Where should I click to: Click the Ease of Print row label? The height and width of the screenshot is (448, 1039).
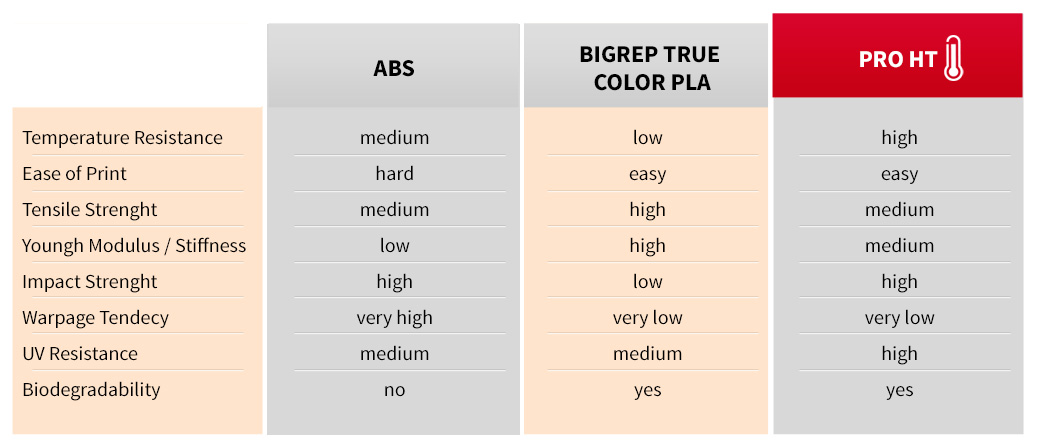coord(75,174)
